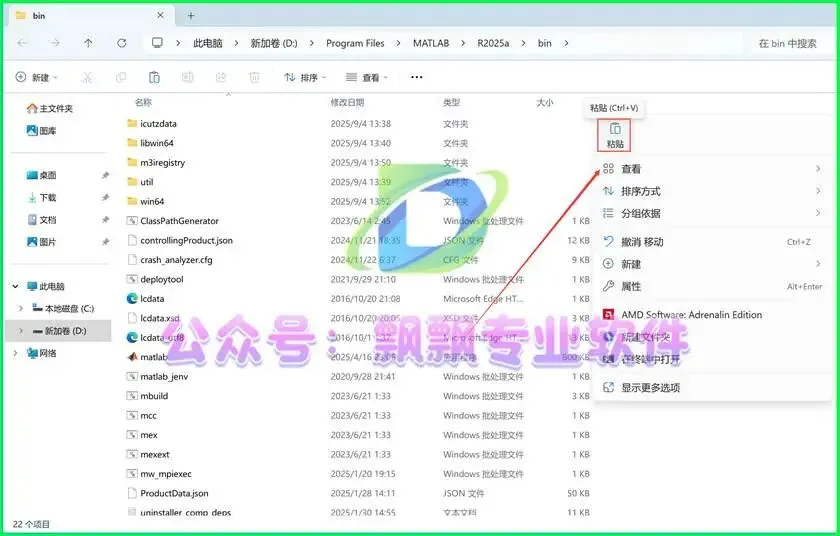This screenshot has height=536, width=840.
Task: Click 新加卷 (D:) breadcrumb segment
Action: pos(274,43)
